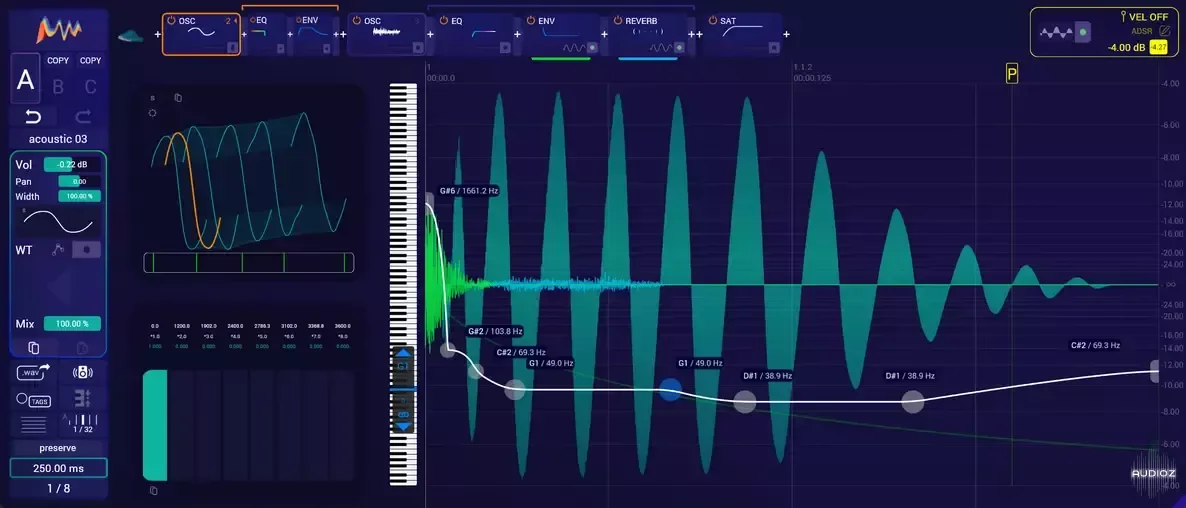Click the up arrow above G1 on the keyboard
Image resolution: width=1186 pixels, height=508 pixels.
(403, 353)
